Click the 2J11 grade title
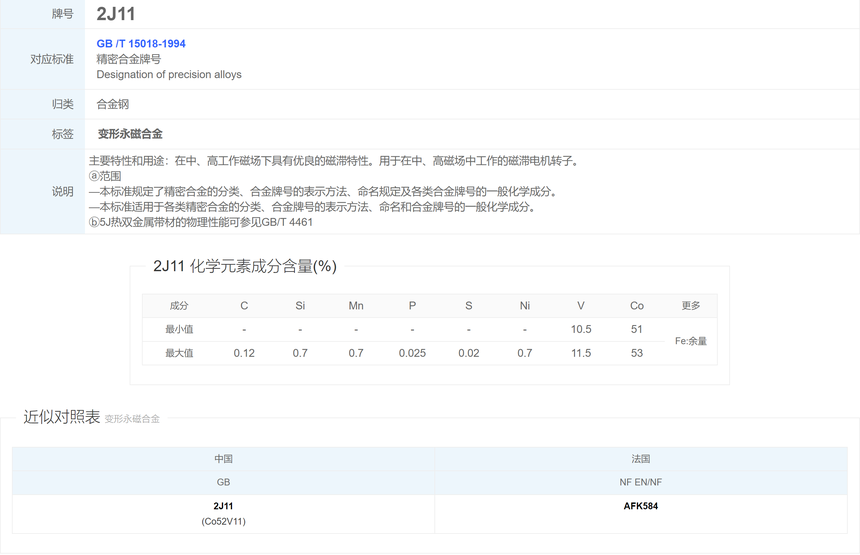 [x=116, y=14]
